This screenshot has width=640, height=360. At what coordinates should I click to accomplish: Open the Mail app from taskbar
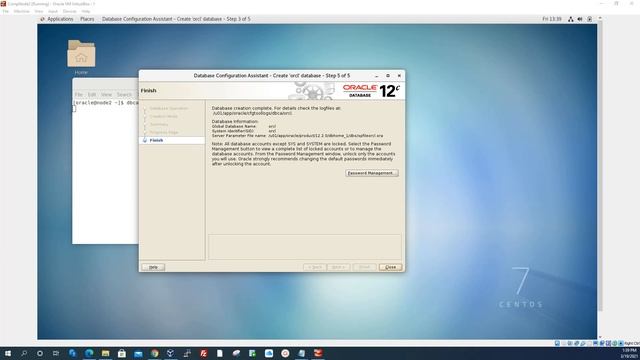click(138, 353)
